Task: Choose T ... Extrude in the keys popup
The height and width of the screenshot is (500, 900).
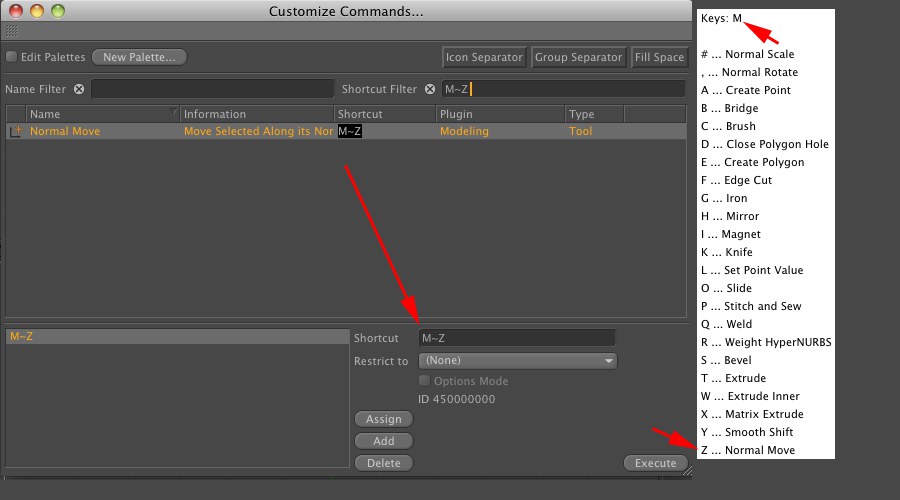Action: point(733,378)
